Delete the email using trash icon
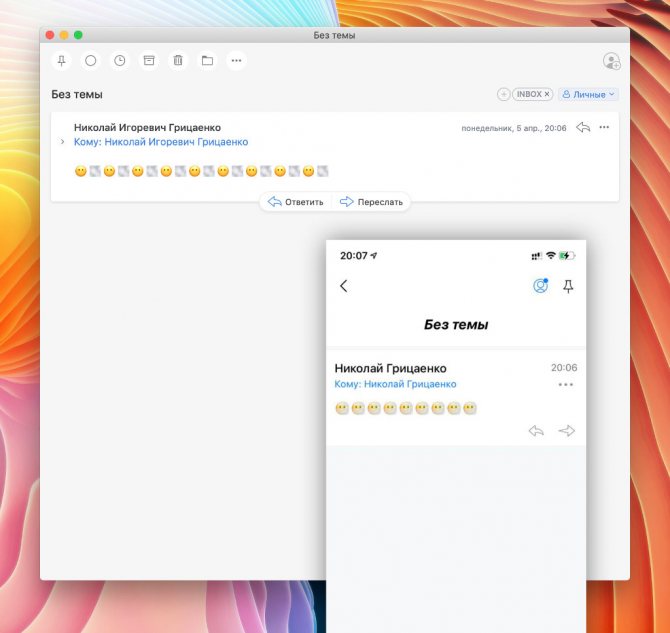 pyautogui.click(x=178, y=61)
